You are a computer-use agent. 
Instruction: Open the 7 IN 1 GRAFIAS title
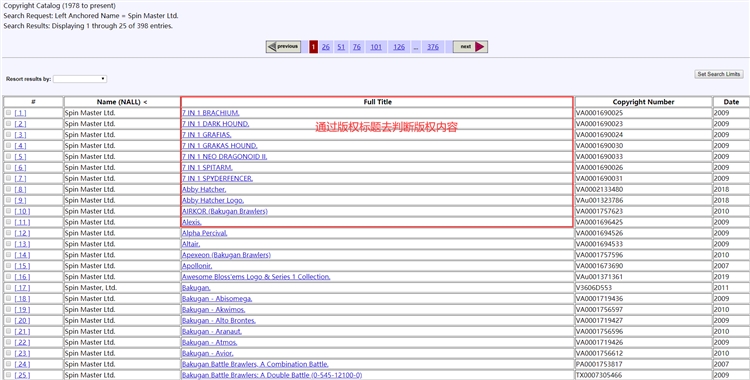pyautogui.click(x=207, y=135)
